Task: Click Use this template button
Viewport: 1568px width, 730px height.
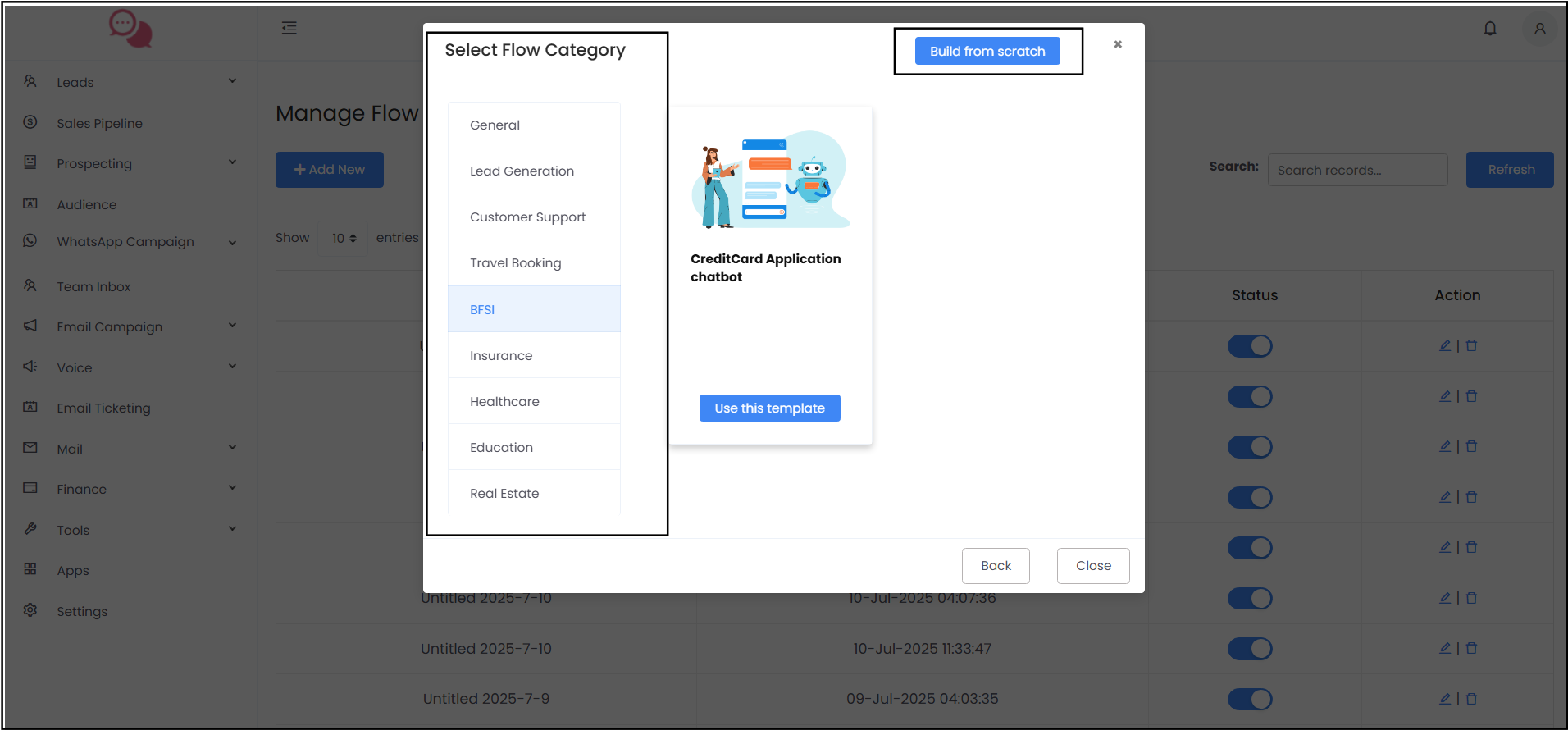Action: (x=769, y=408)
